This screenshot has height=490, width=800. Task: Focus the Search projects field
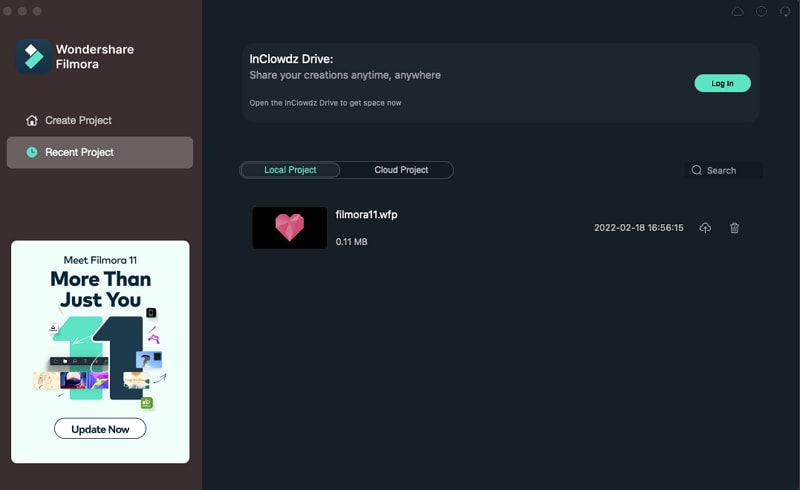723,170
